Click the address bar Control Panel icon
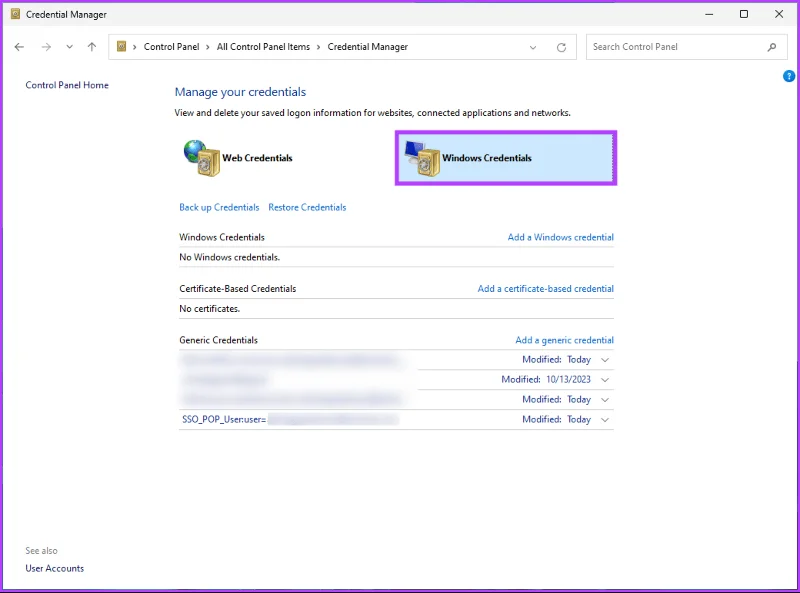Screen dimensions: 800x593 pos(121,46)
